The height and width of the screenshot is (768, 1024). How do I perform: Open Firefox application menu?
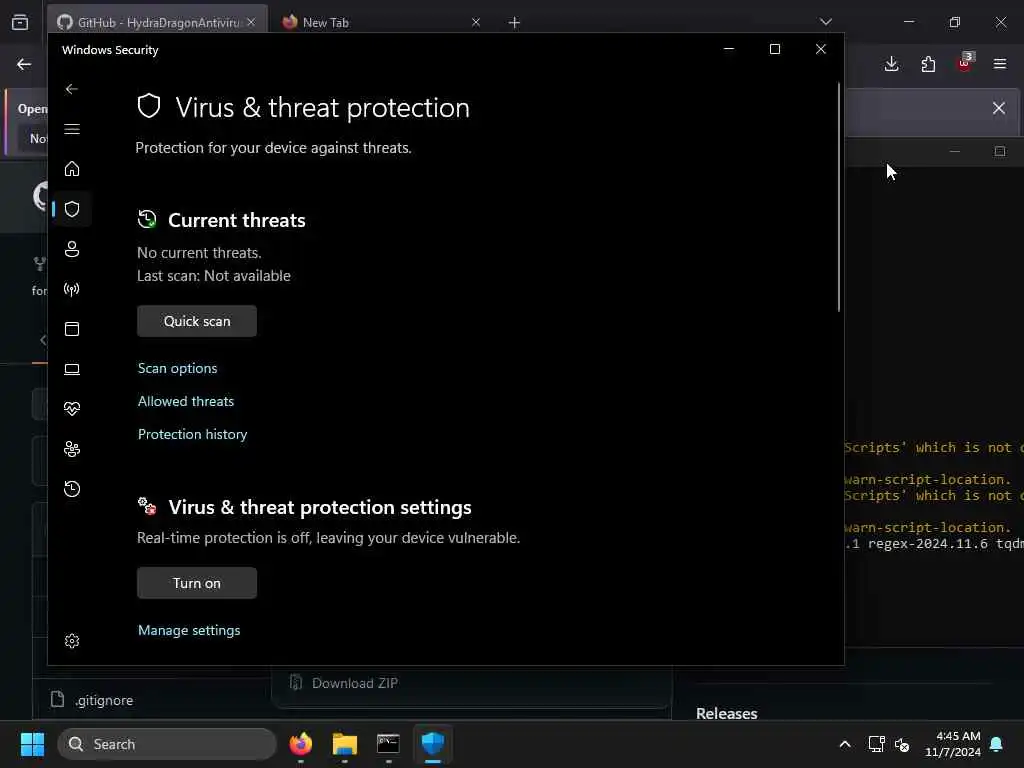point(1000,64)
